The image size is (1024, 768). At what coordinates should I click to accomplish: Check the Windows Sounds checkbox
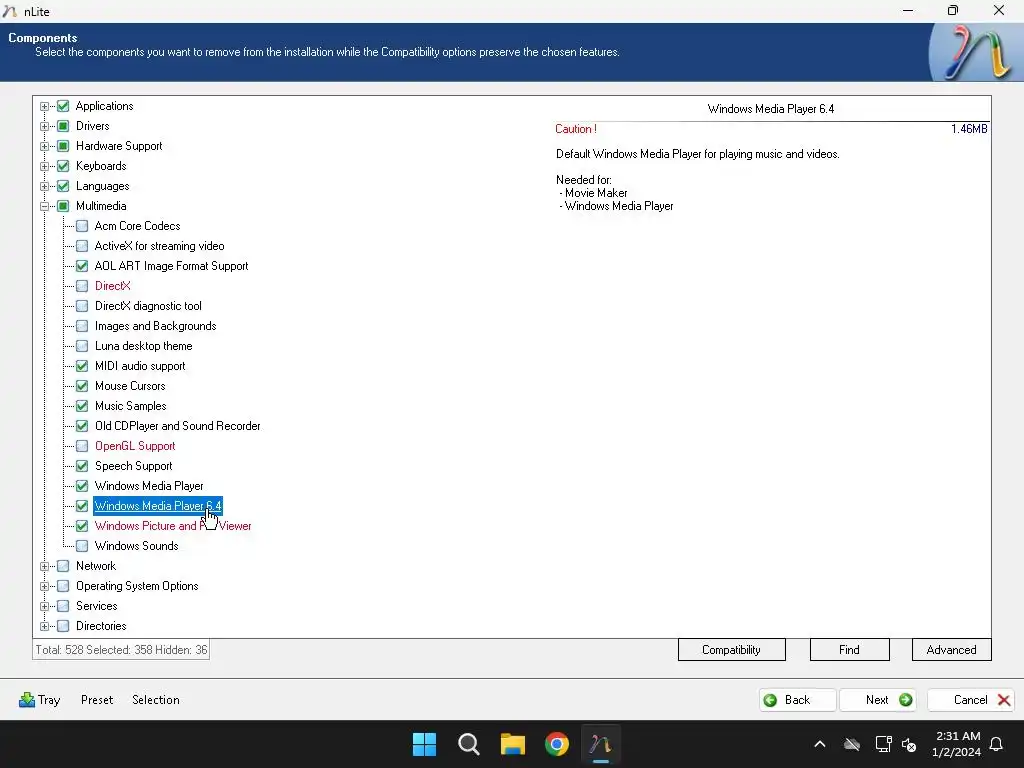pos(82,546)
